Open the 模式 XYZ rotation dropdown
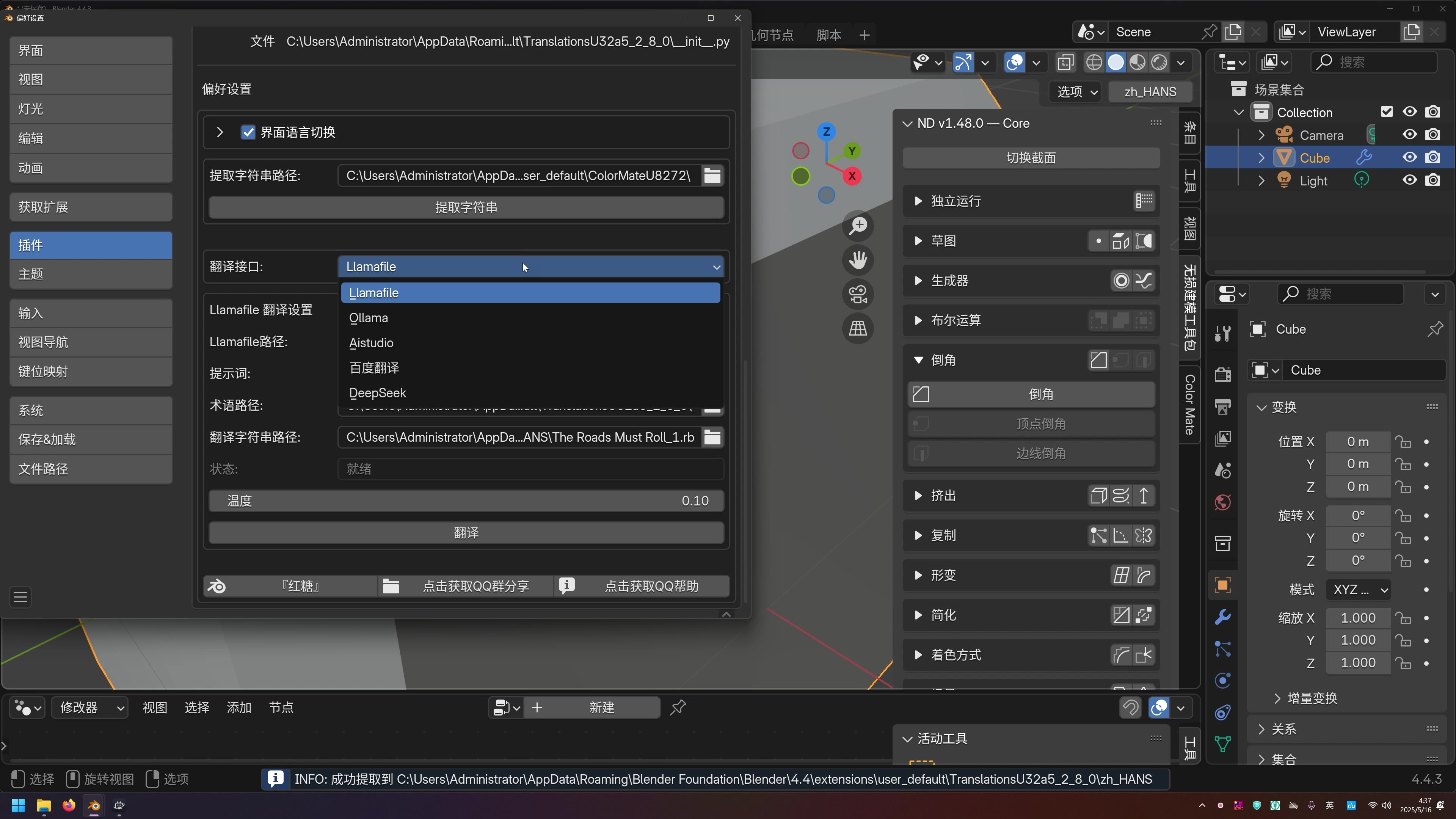 point(1358,590)
